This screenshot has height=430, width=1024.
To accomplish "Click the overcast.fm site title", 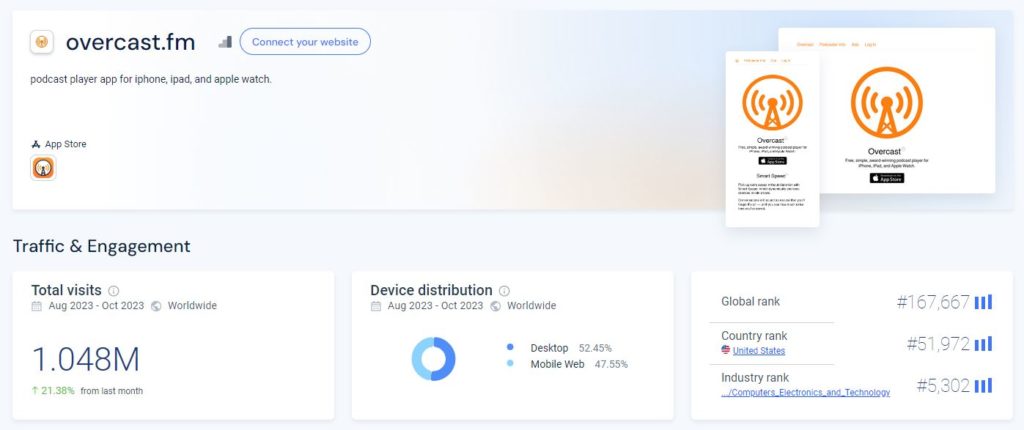I will pyautogui.click(x=131, y=42).
